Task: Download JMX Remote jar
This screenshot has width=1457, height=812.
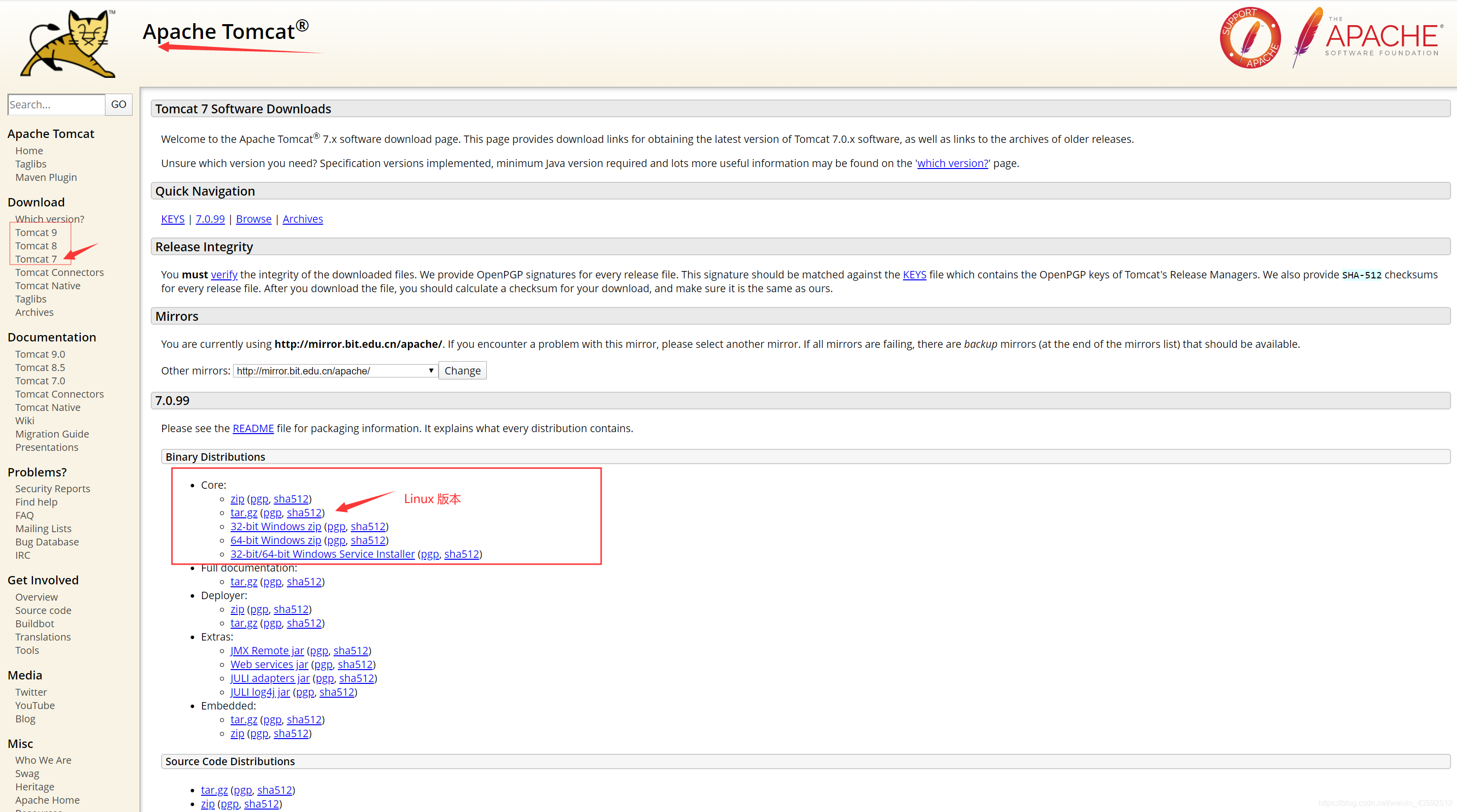Action: [x=267, y=651]
